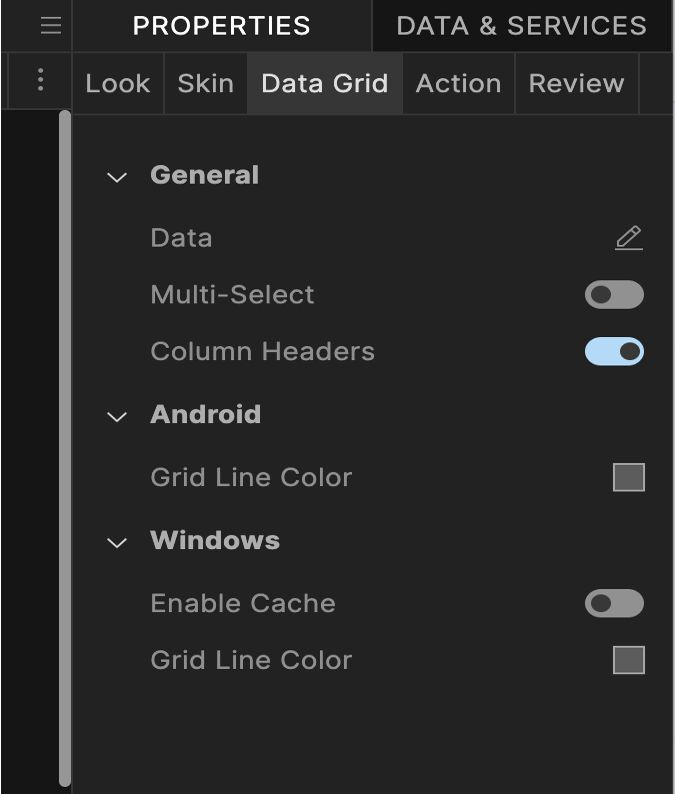Click the Data edit pencil icon

coord(628,238)
